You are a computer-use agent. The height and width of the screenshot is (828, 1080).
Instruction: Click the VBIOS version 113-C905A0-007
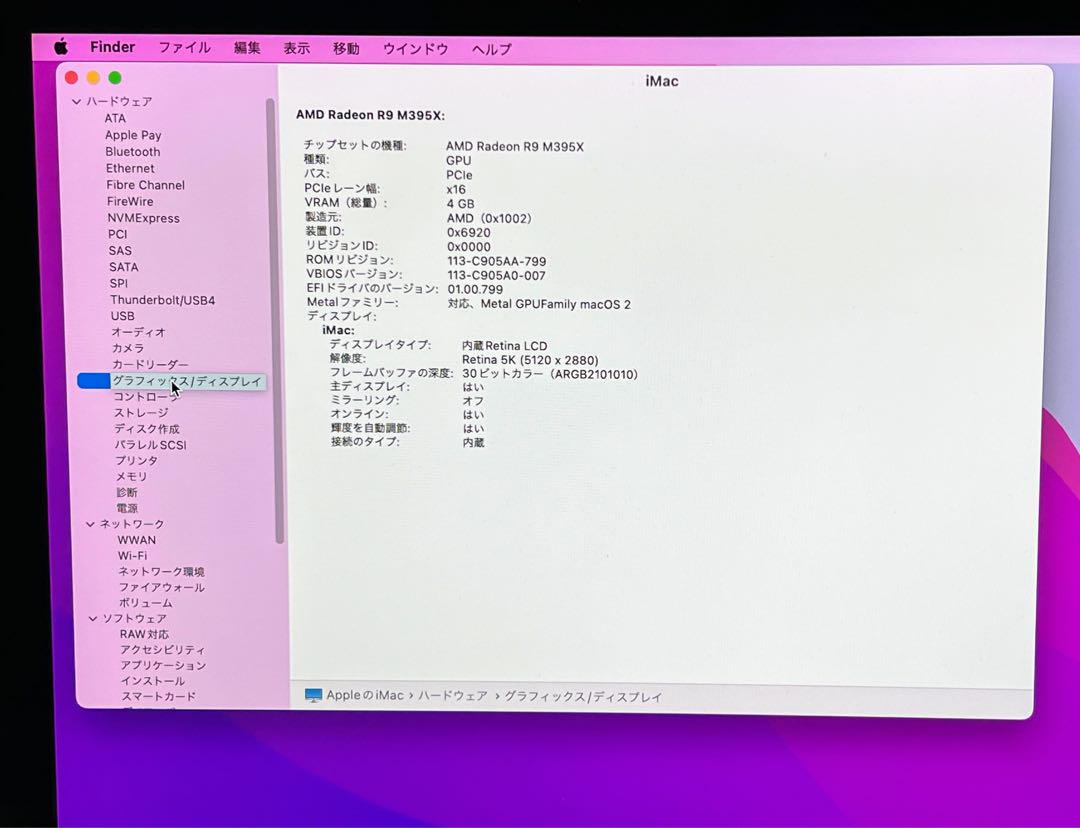tap(497, 276)
